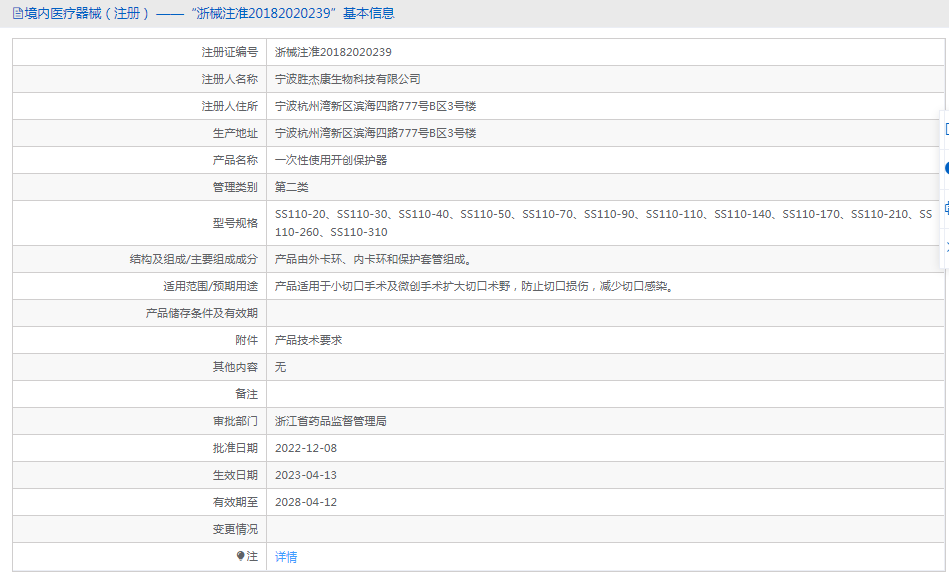
Task: Click the 管理类别 row label
Action: [235, 187]
